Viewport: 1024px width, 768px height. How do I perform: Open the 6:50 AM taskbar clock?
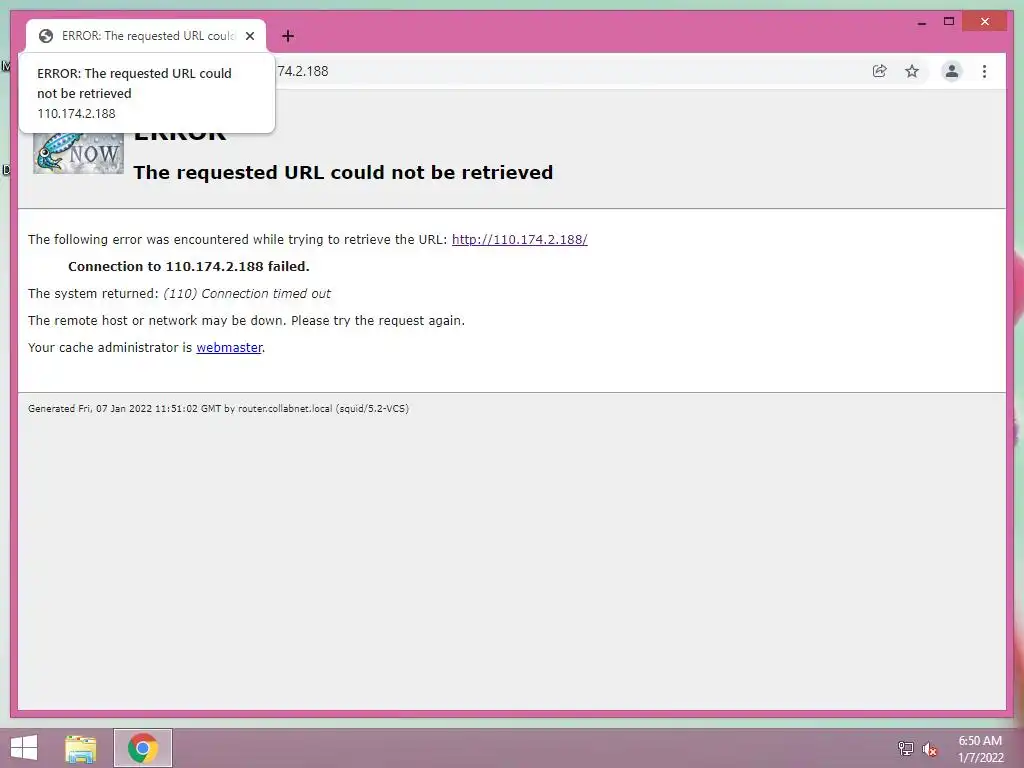(980, 749)
